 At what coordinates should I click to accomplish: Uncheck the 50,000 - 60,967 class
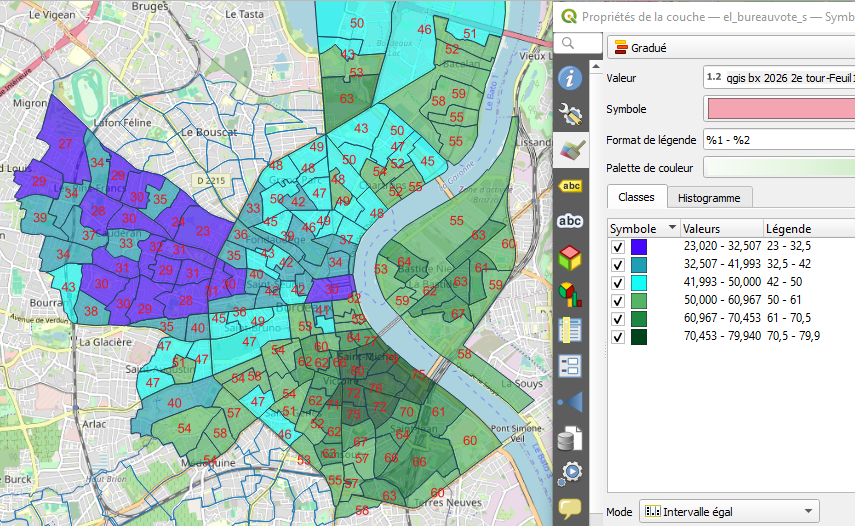coord(617,301)
